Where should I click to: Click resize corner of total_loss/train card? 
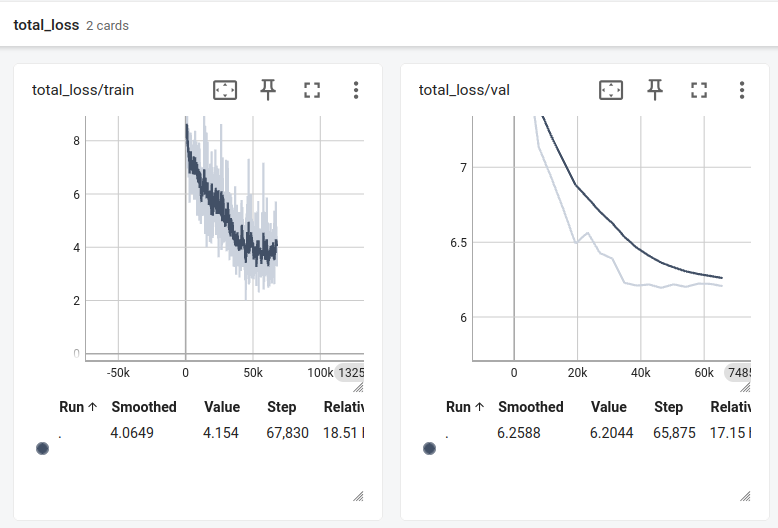pyautogui.click(x=358, y=496)
